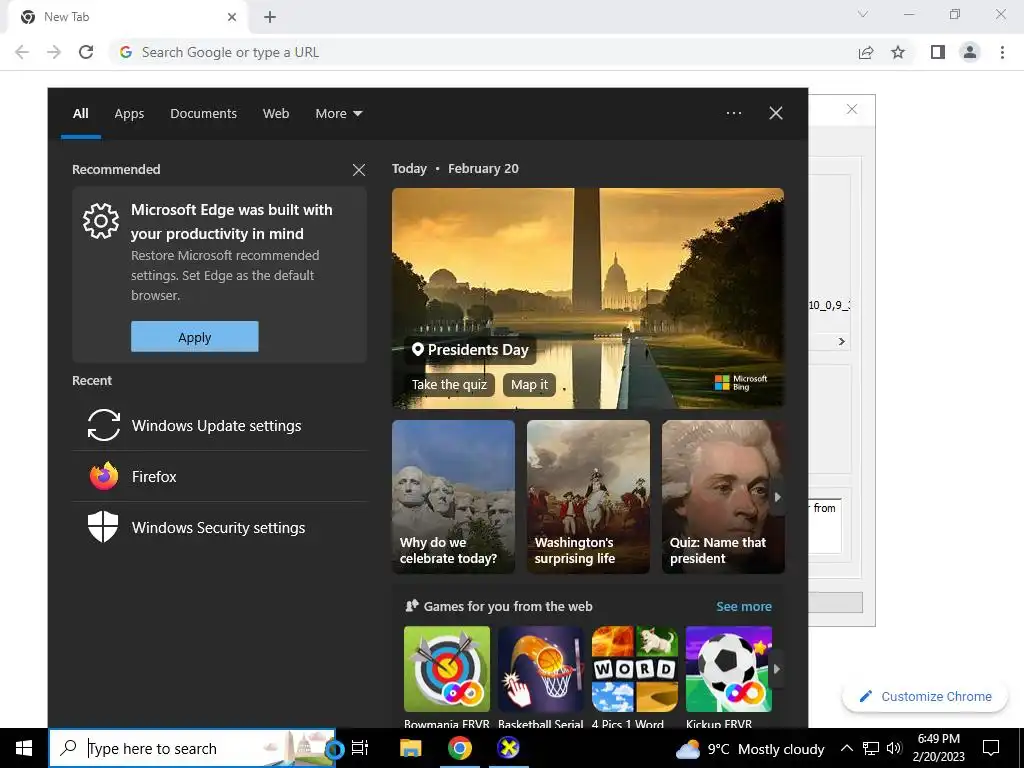Open Firefox from recent list
The height and width of the screenshot is (768, 1024).
point(219,476)
